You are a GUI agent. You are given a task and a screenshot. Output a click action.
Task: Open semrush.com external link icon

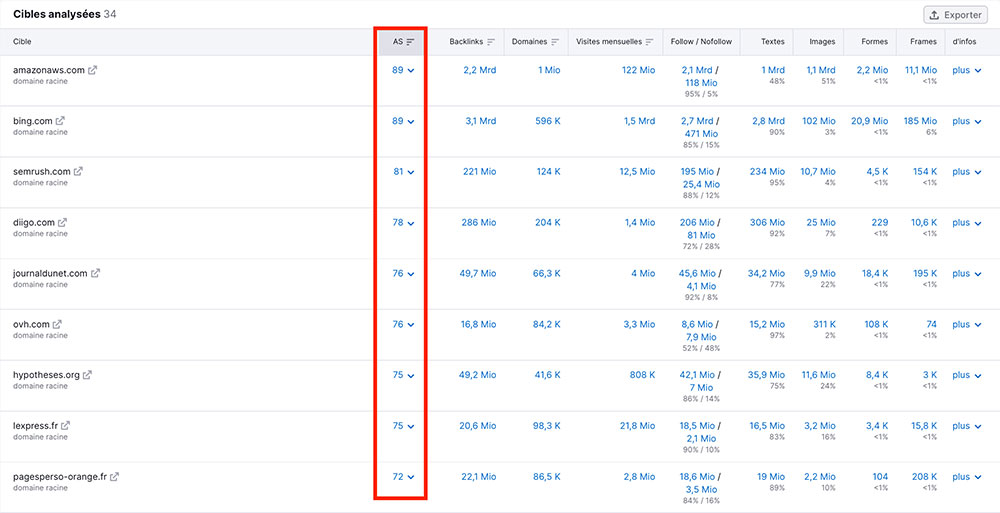click(x=78, y=172)
